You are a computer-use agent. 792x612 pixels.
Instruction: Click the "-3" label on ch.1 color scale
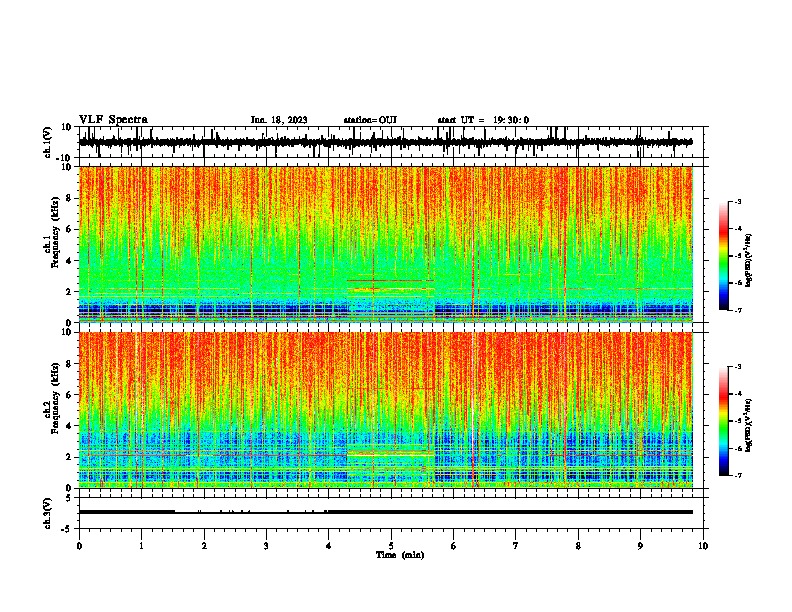tap(737, 201)
